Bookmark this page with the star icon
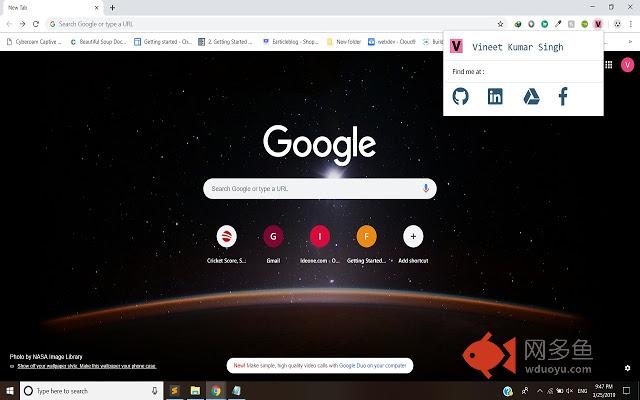Viewport: 640px width, 400px height. 500,24
